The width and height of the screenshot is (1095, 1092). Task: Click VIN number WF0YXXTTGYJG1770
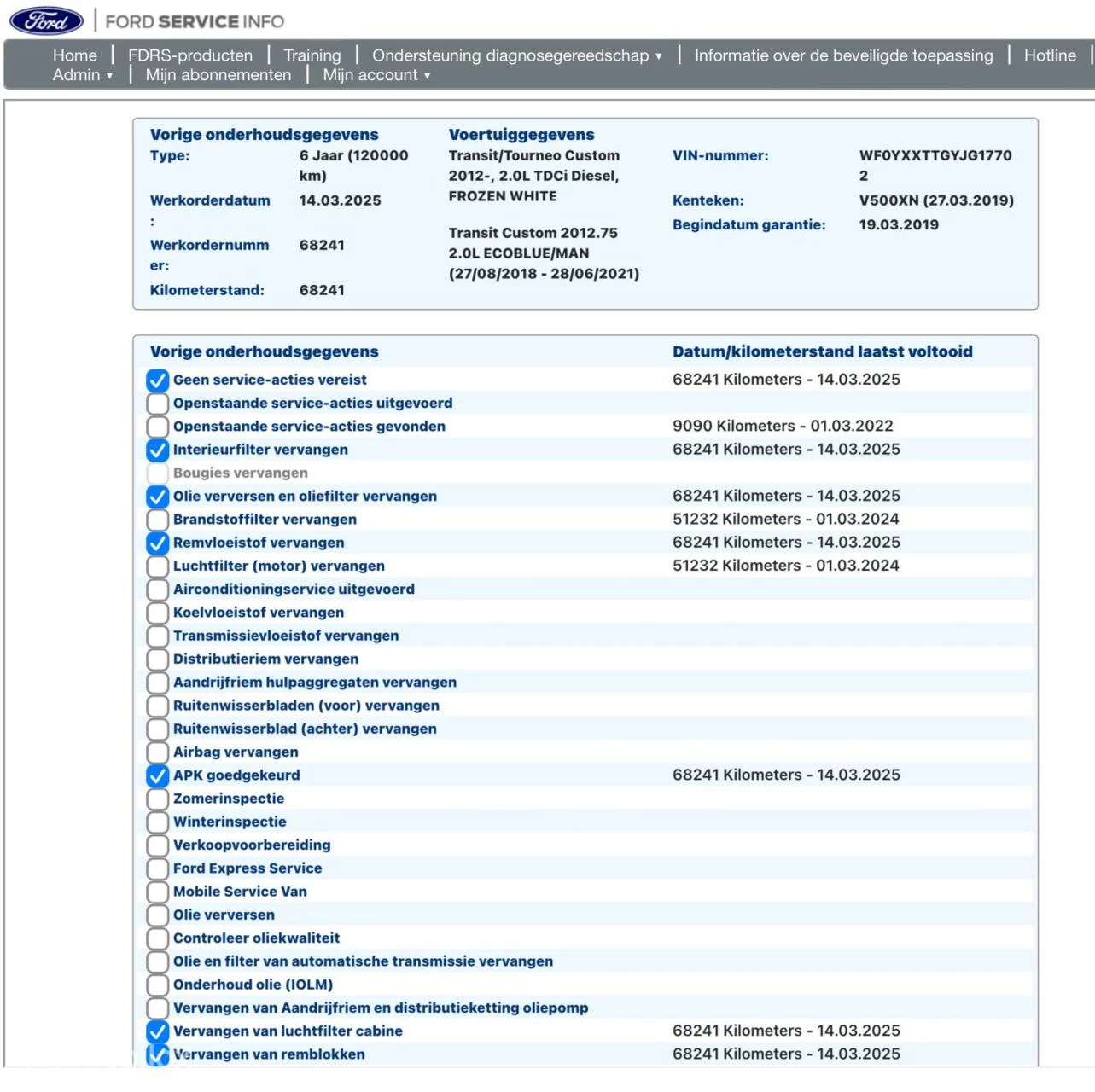point(935,166)
